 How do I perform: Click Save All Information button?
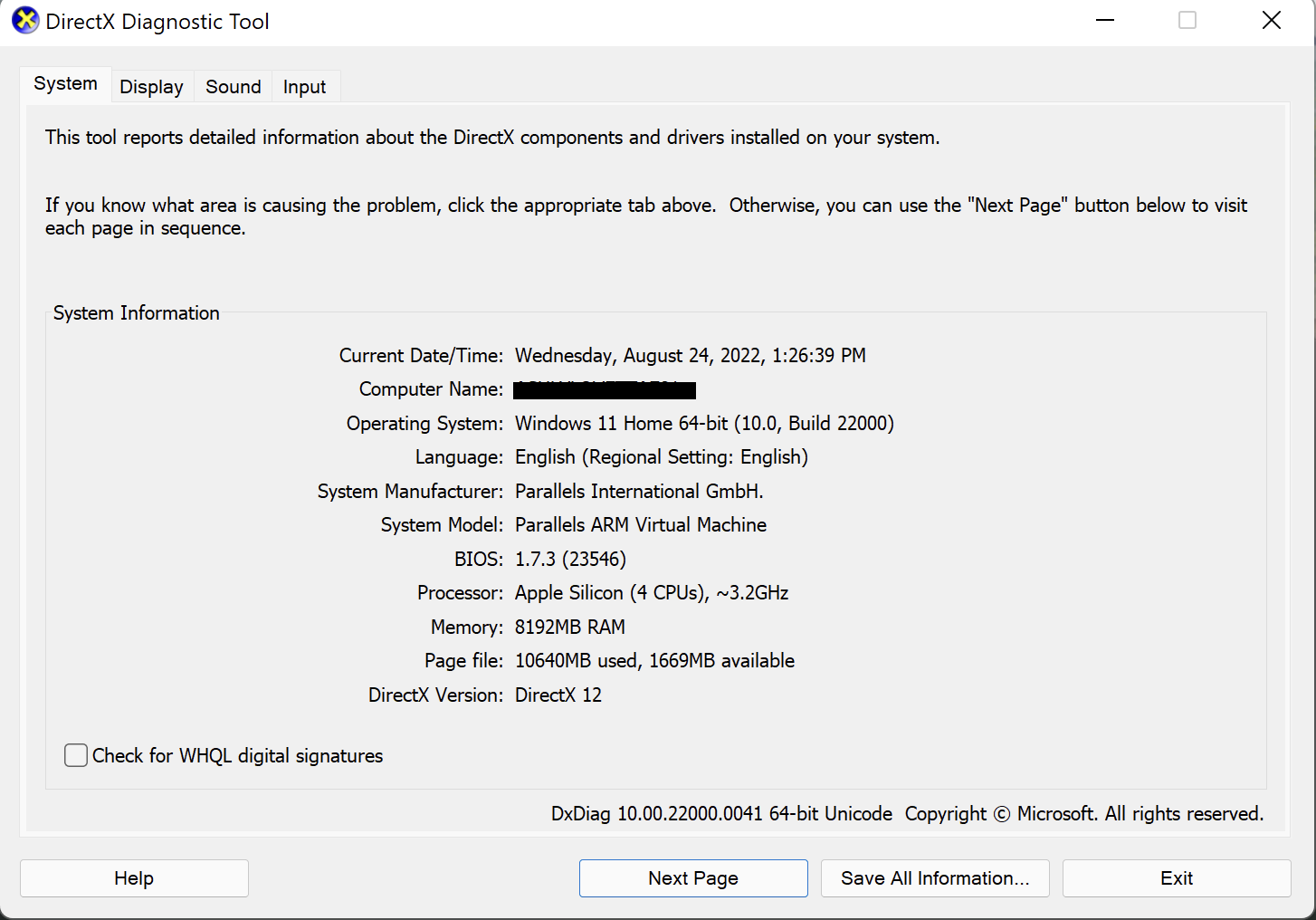pos(935,878)
